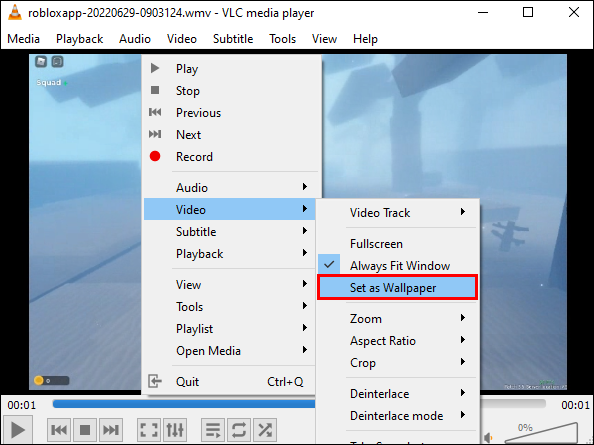
Task: Show the playlist via toolbar icon
Action: coord(213,430)
